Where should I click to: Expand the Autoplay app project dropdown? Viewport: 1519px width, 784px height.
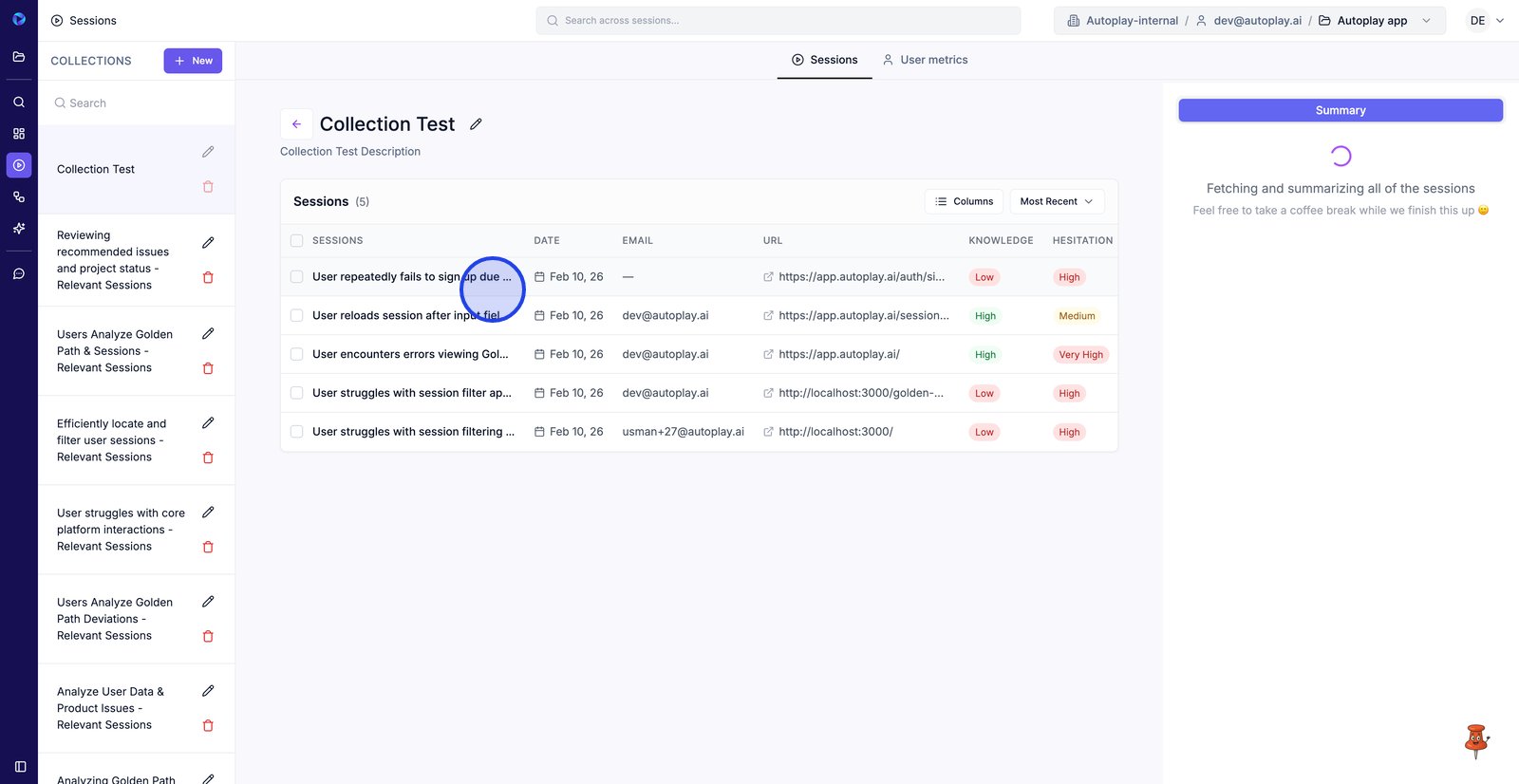1425,21
